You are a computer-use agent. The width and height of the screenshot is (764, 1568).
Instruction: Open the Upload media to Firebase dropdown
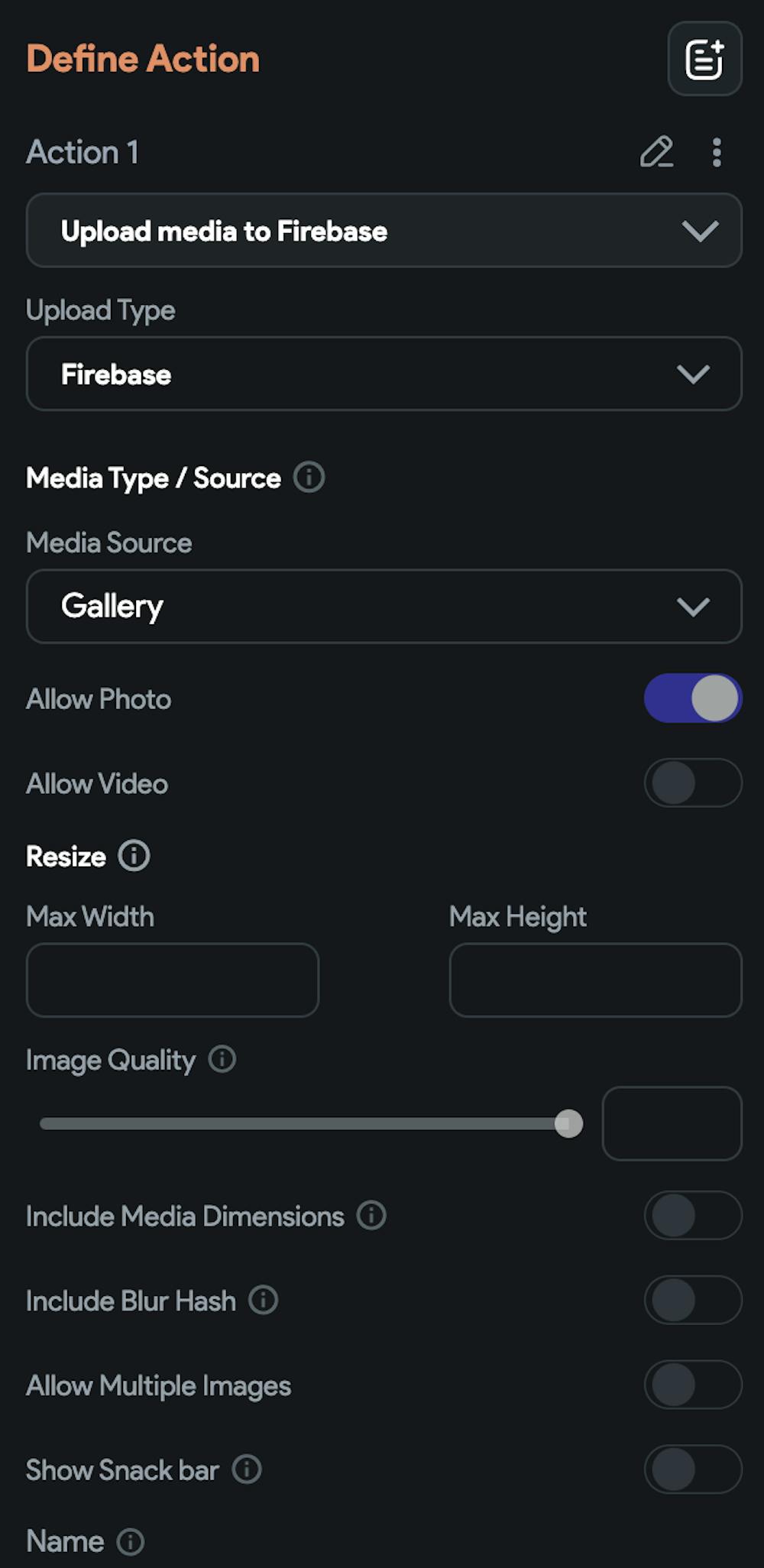[384, 230]
